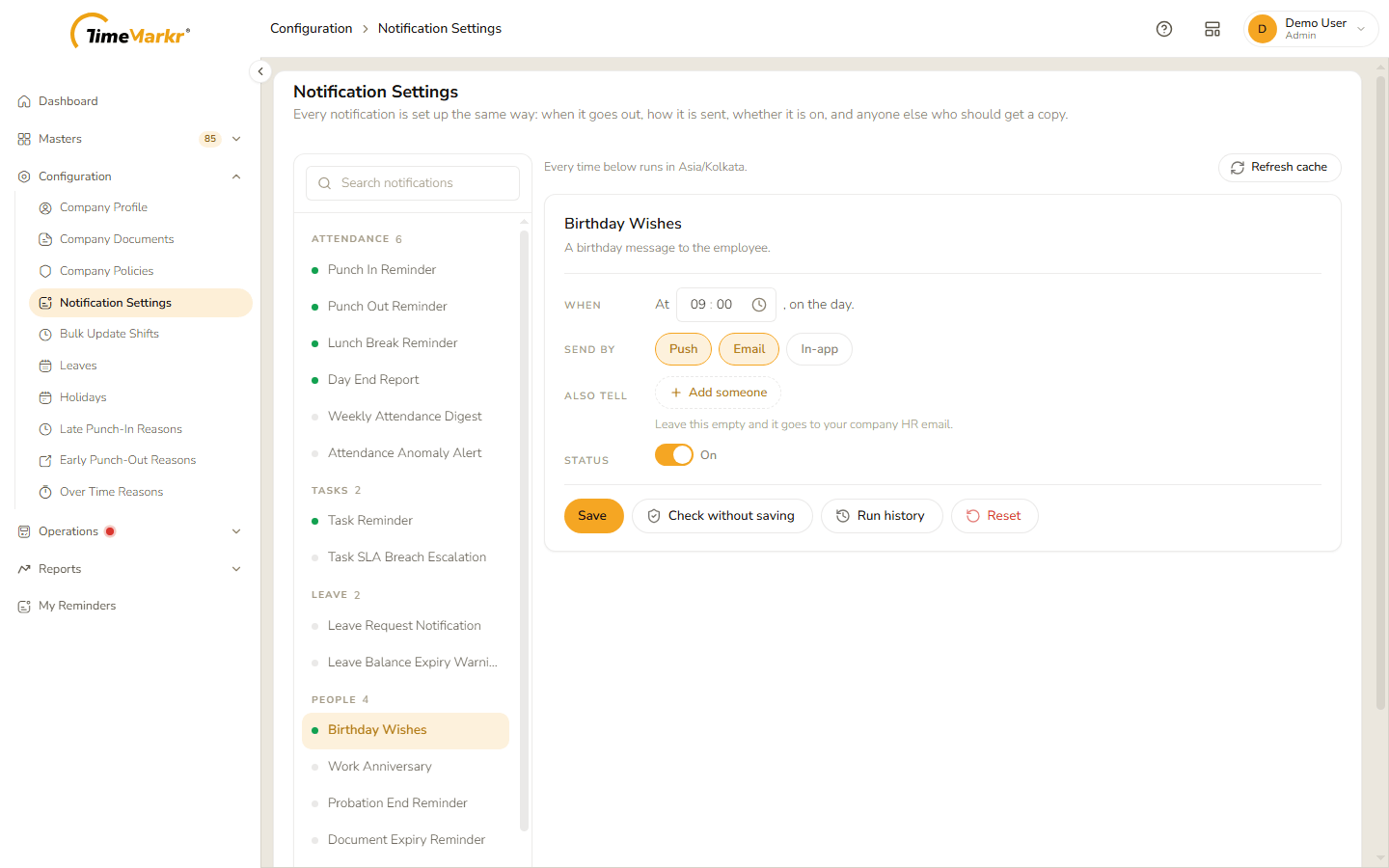Enable In-app delivery channel

(x=819, y=349)
